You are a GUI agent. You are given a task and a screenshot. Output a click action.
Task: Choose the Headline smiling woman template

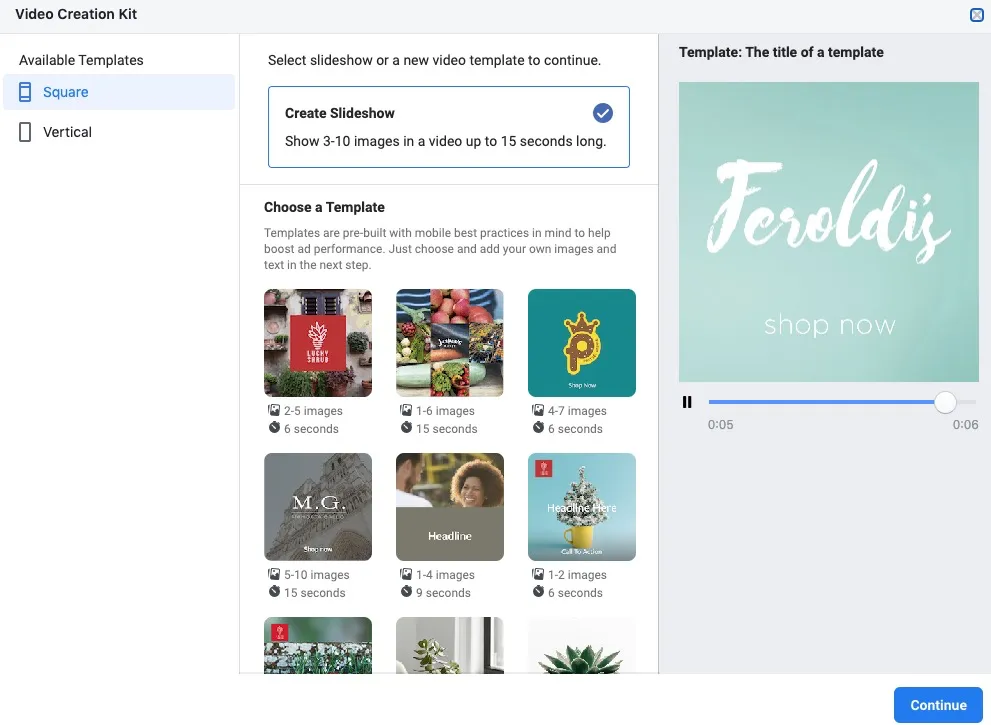tap(450, 507)
